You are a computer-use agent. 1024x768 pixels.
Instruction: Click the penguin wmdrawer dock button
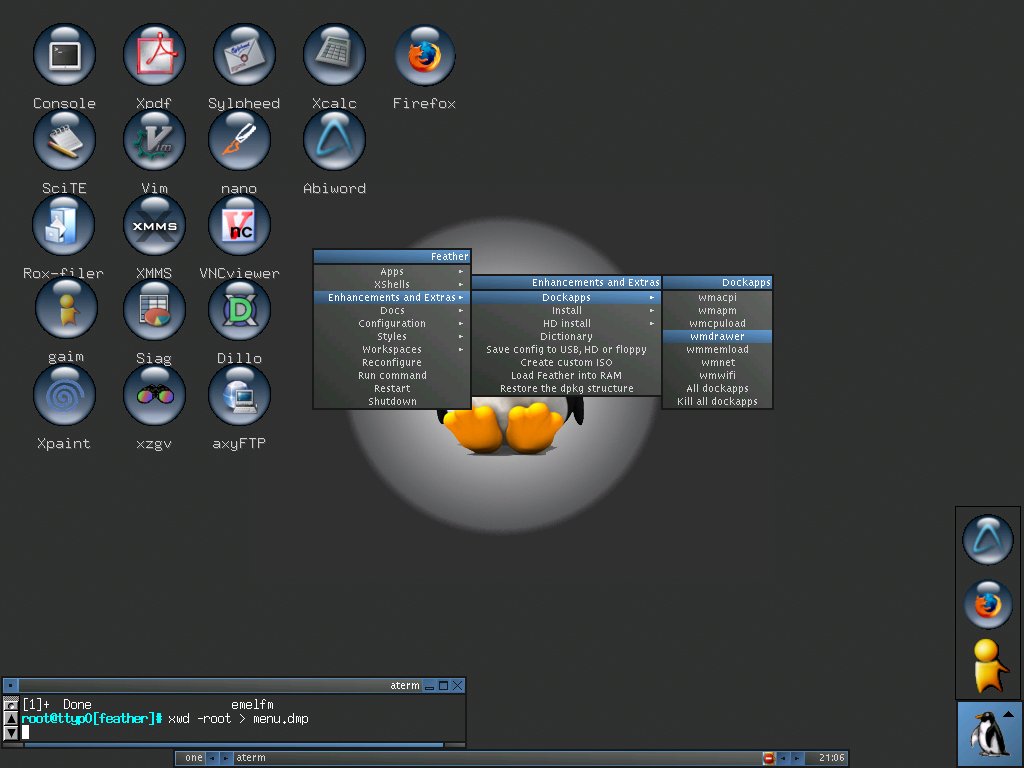click(989, 734)
